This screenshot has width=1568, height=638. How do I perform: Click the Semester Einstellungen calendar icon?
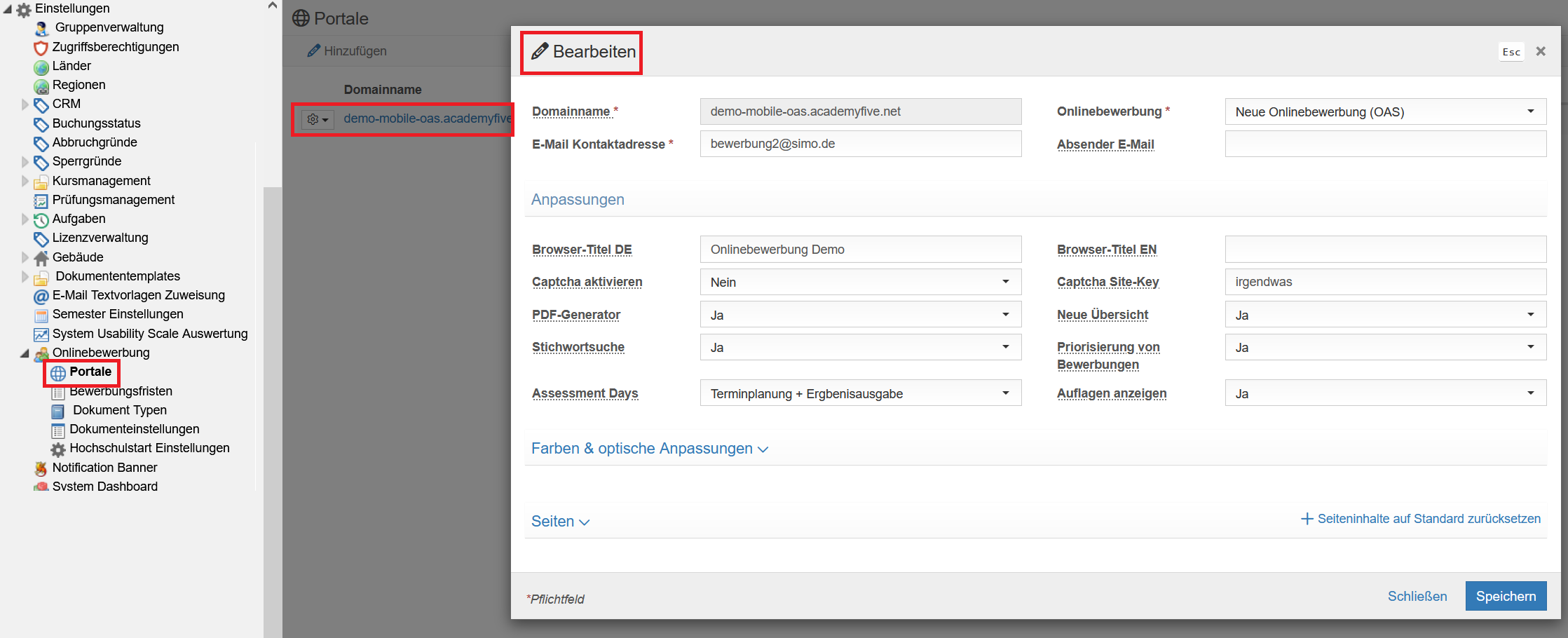pos(41,315)
